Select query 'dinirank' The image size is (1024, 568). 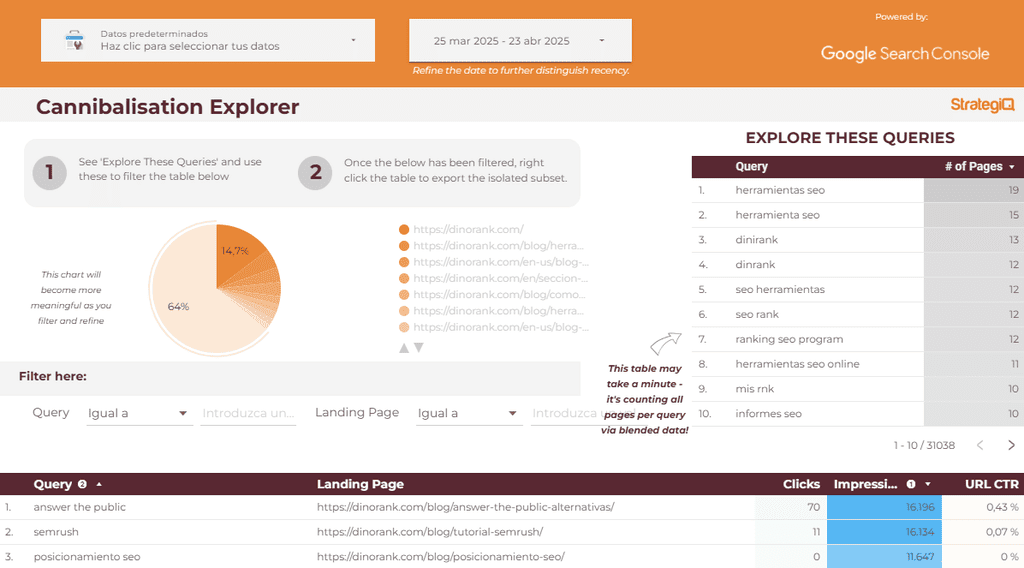(756, 240)
